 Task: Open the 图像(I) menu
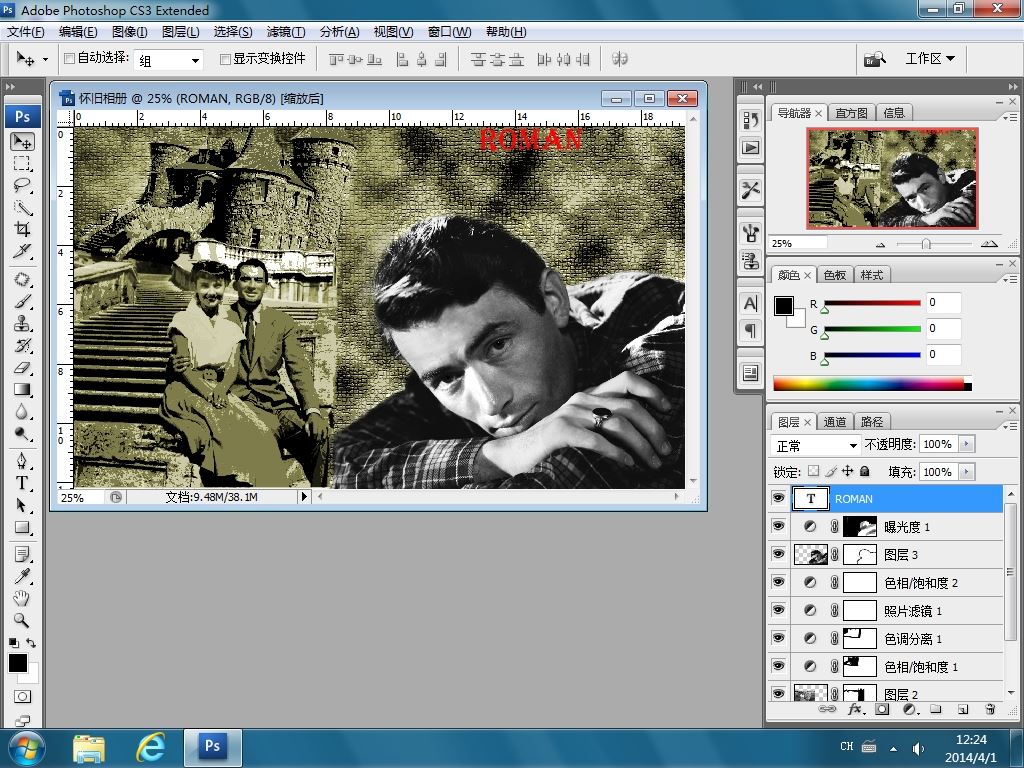[129, 32]
